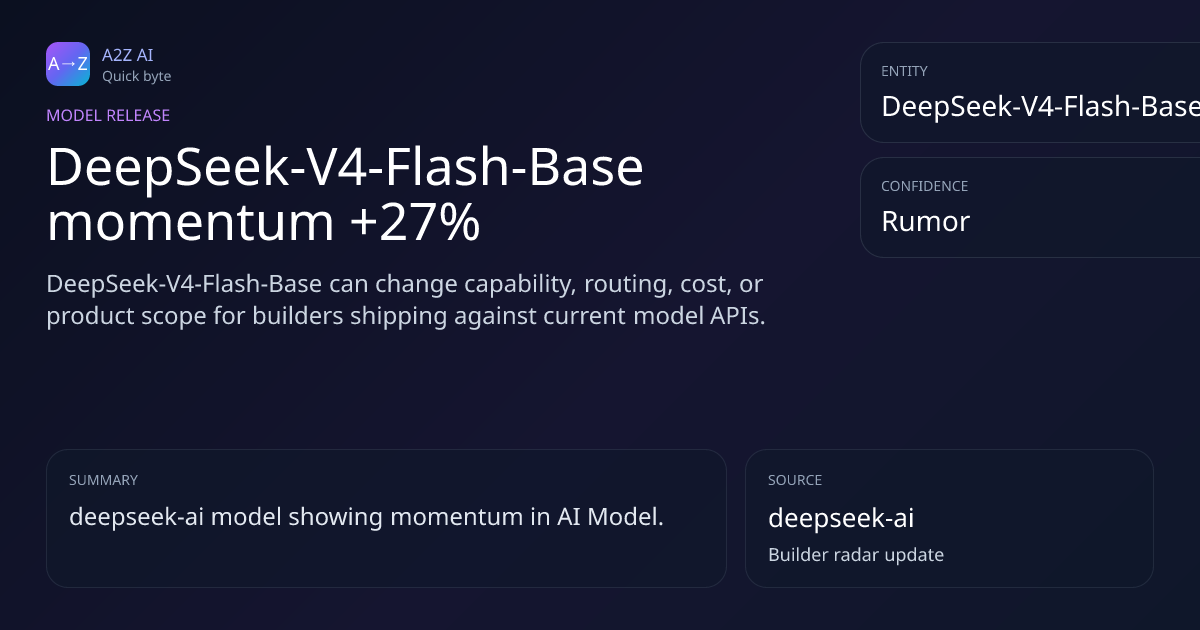The width and height of the screenshot is (1200, 630).
Task: Open the summary text about AI Model momentum
Action: [366, 517]
